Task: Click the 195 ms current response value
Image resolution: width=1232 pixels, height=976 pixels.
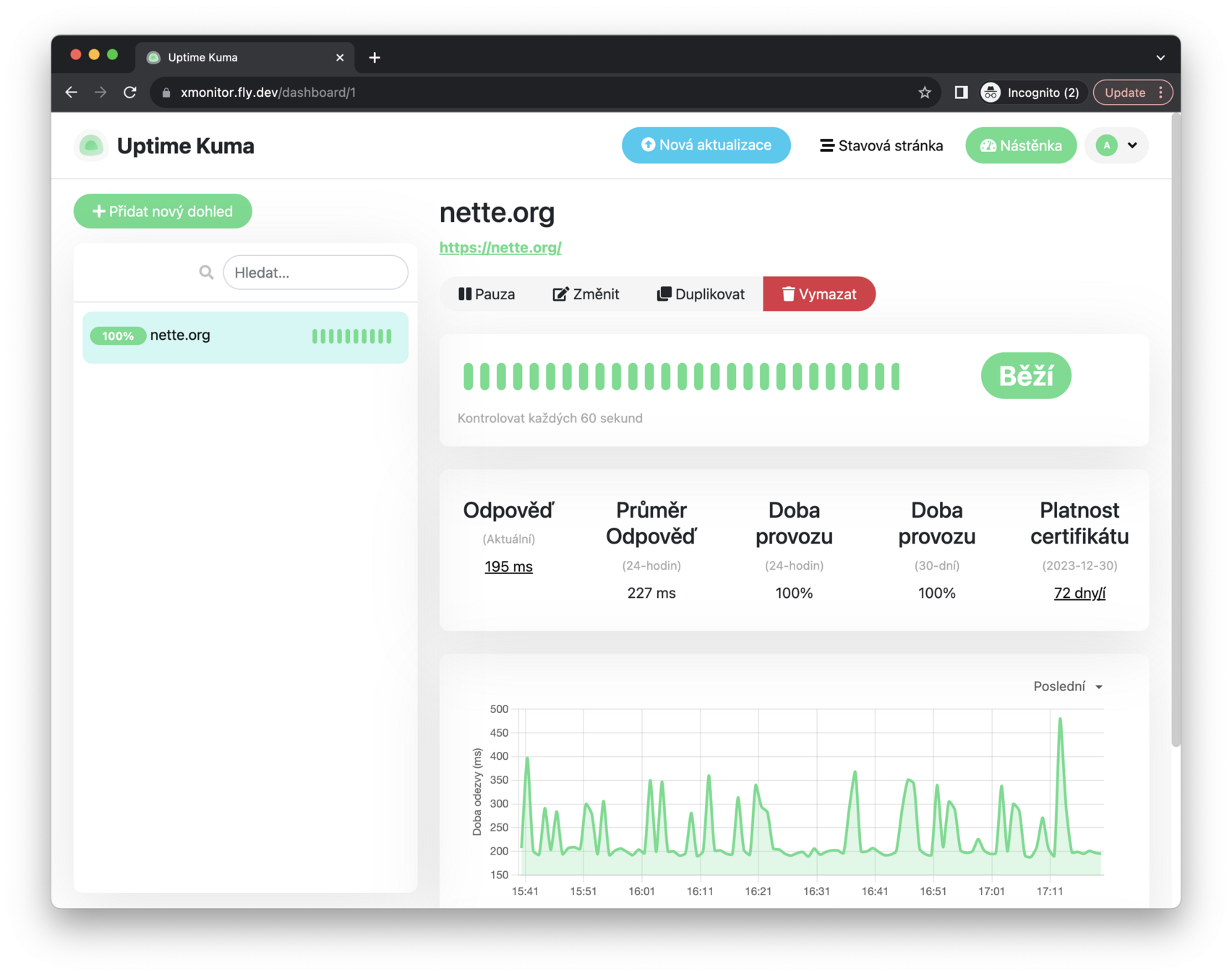Action: 508,567
